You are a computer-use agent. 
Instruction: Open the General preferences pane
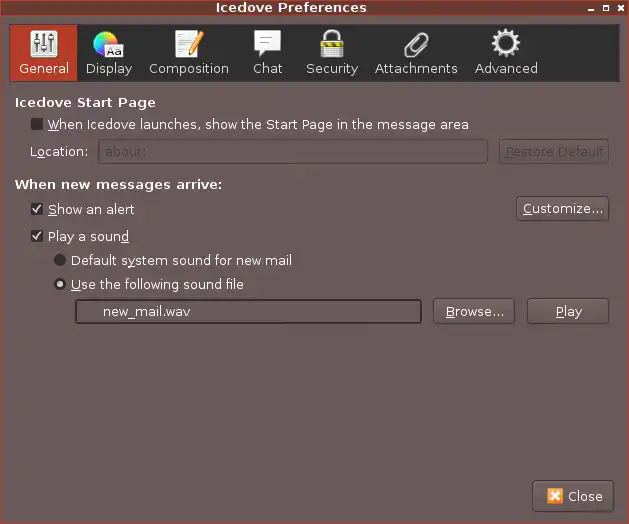point(43,53)
